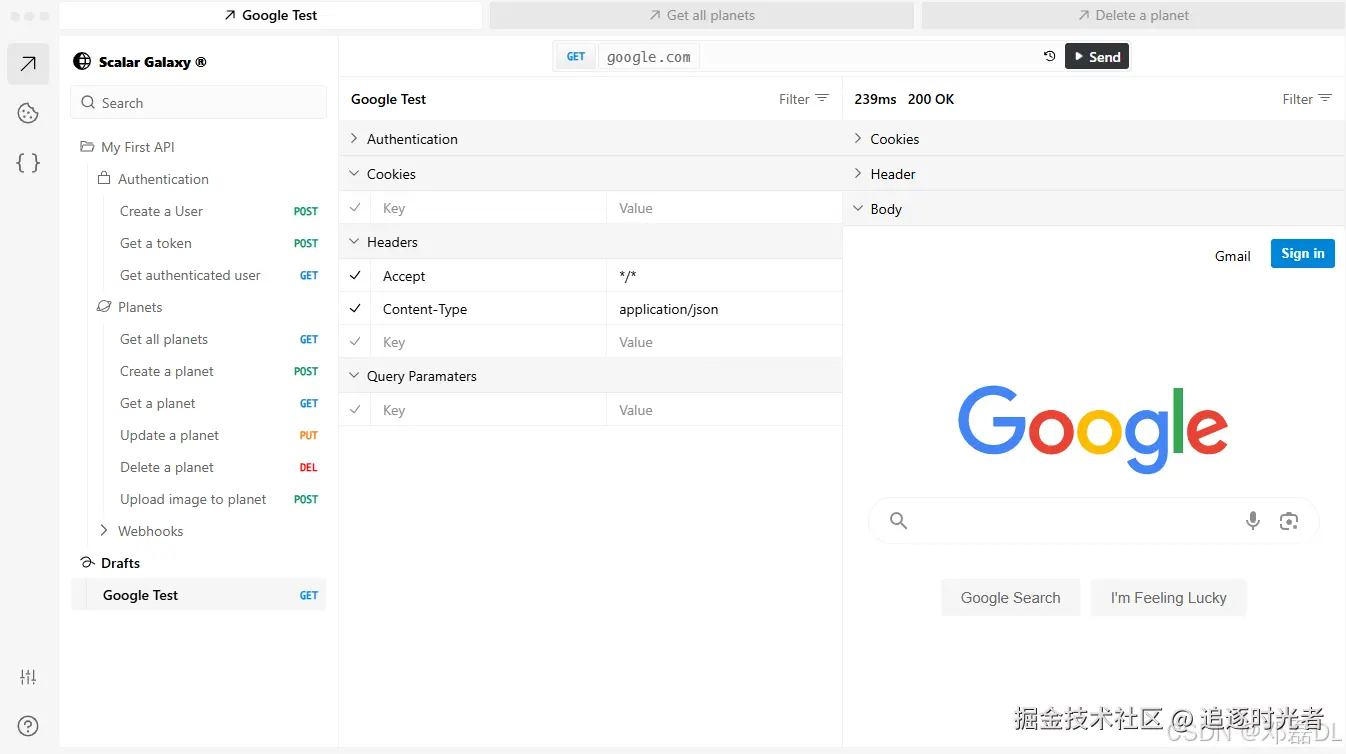Toggle the Content-Type header checkbox
The height and width of the screenshot is (754, 1346).
[355, 309]
